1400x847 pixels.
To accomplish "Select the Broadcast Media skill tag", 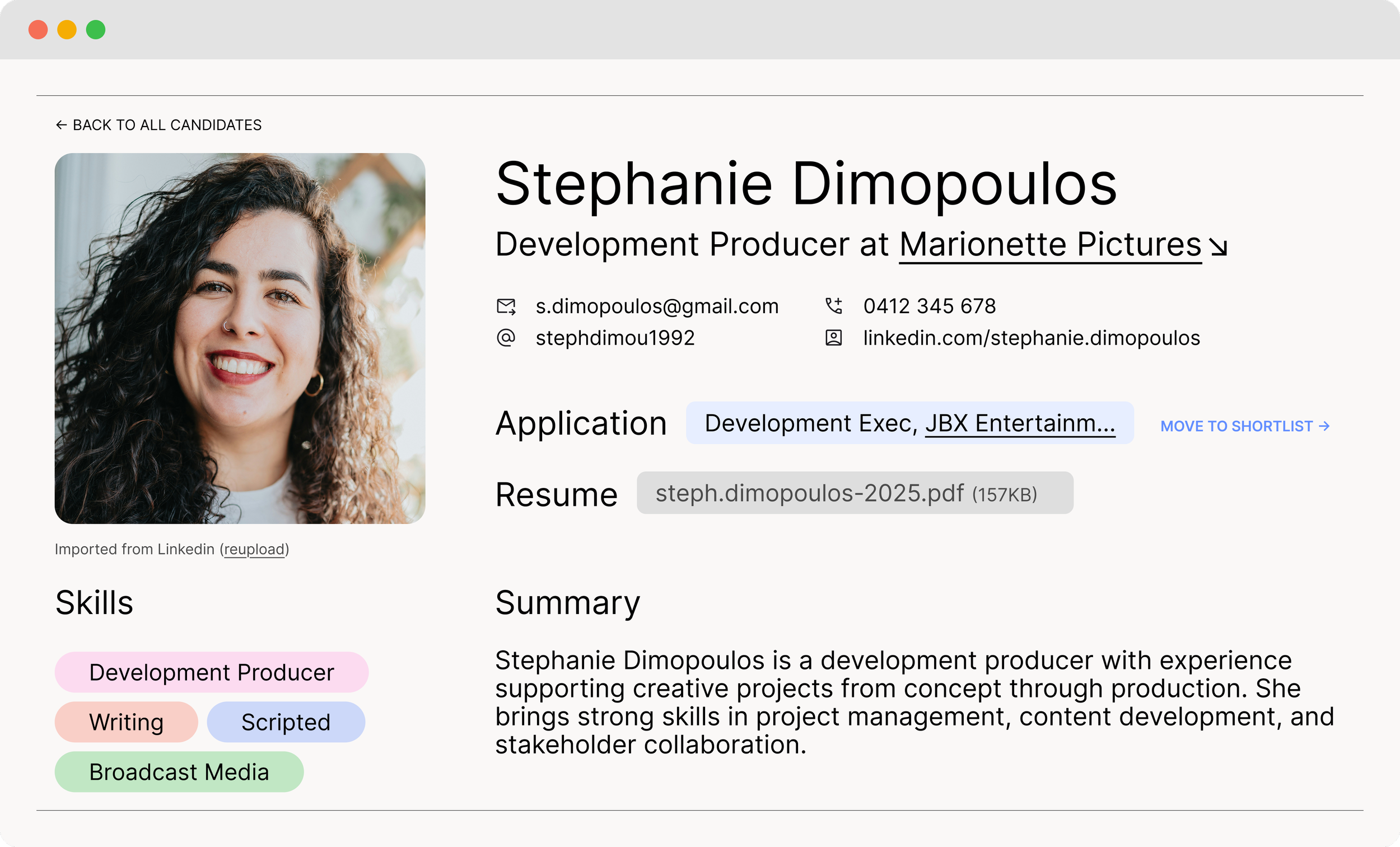I will [179, 772].
